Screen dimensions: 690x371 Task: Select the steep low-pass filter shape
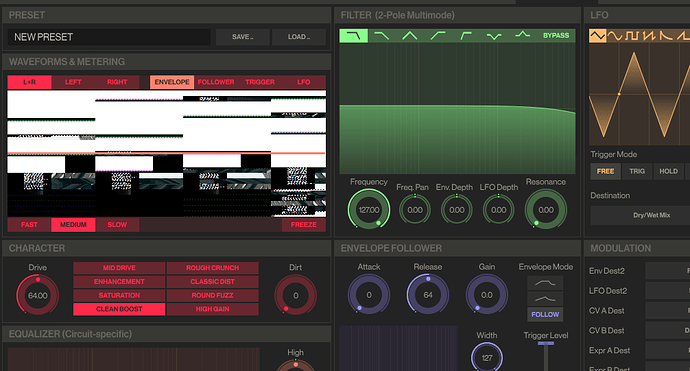(353, 36)
